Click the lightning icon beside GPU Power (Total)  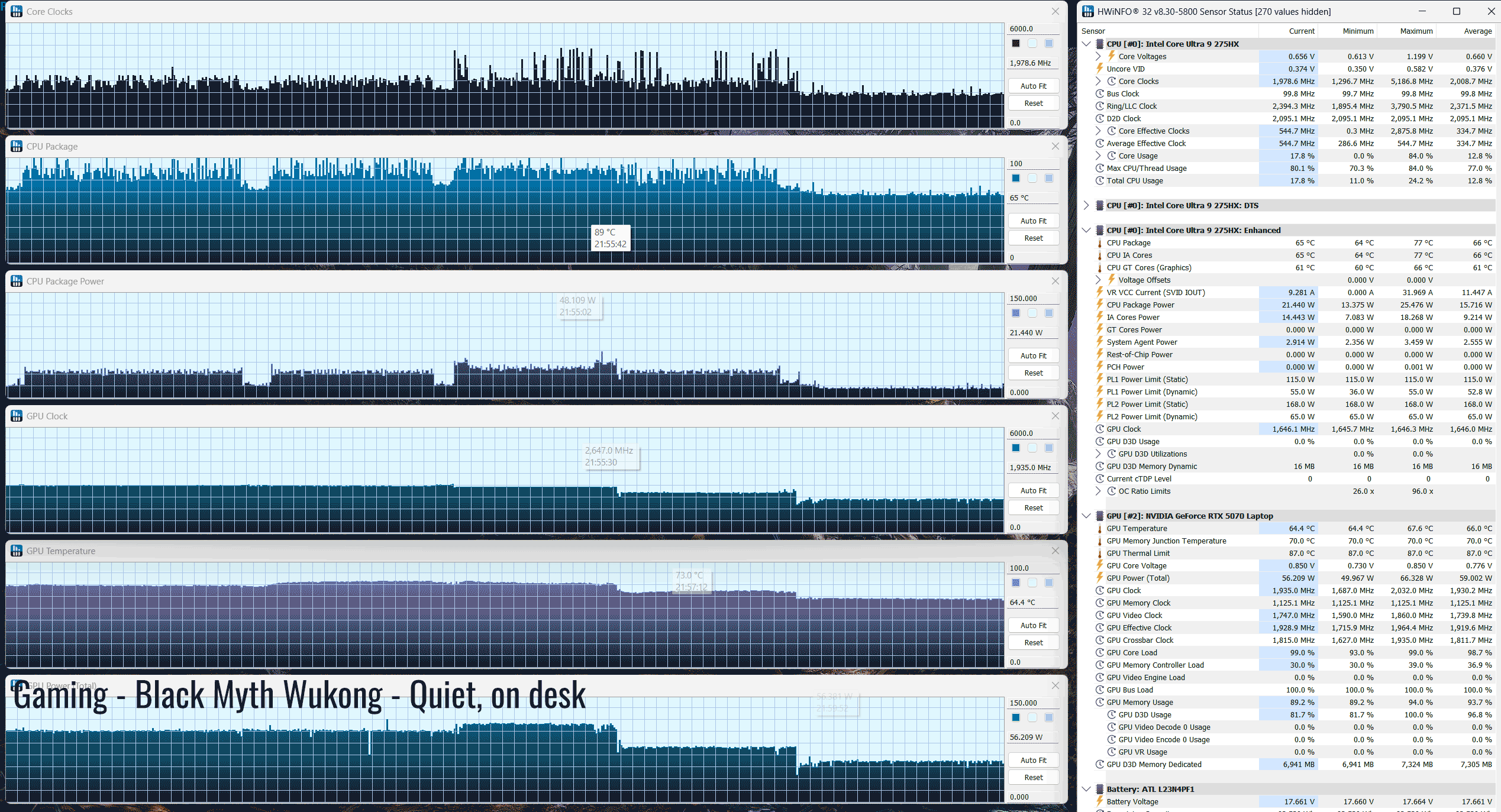[x=1100, y=578]
